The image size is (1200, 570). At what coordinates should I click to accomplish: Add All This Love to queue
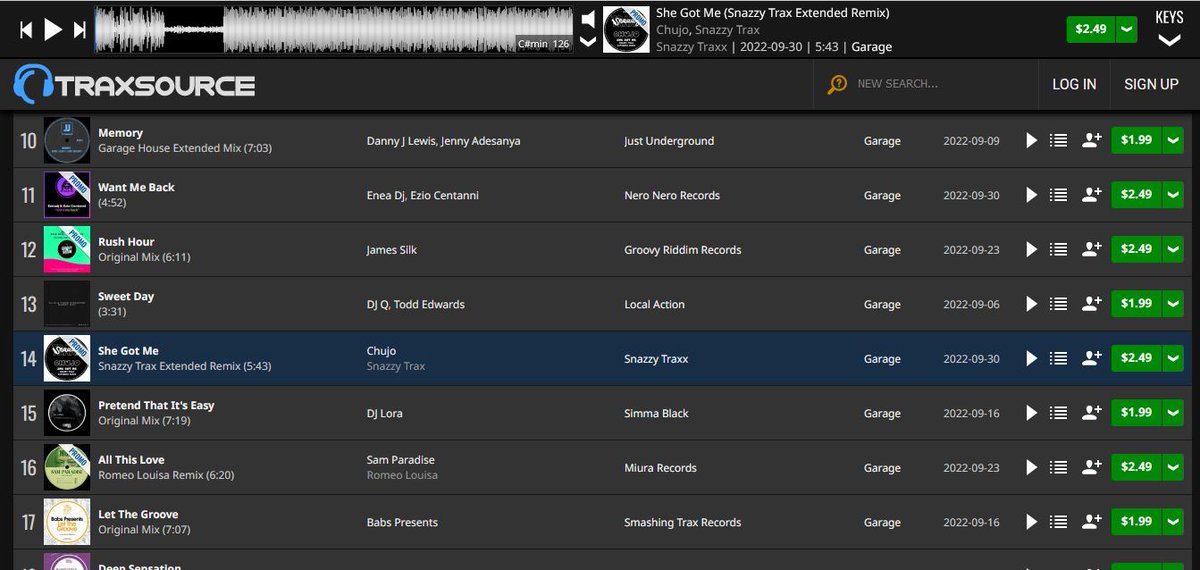(1059, 467)
